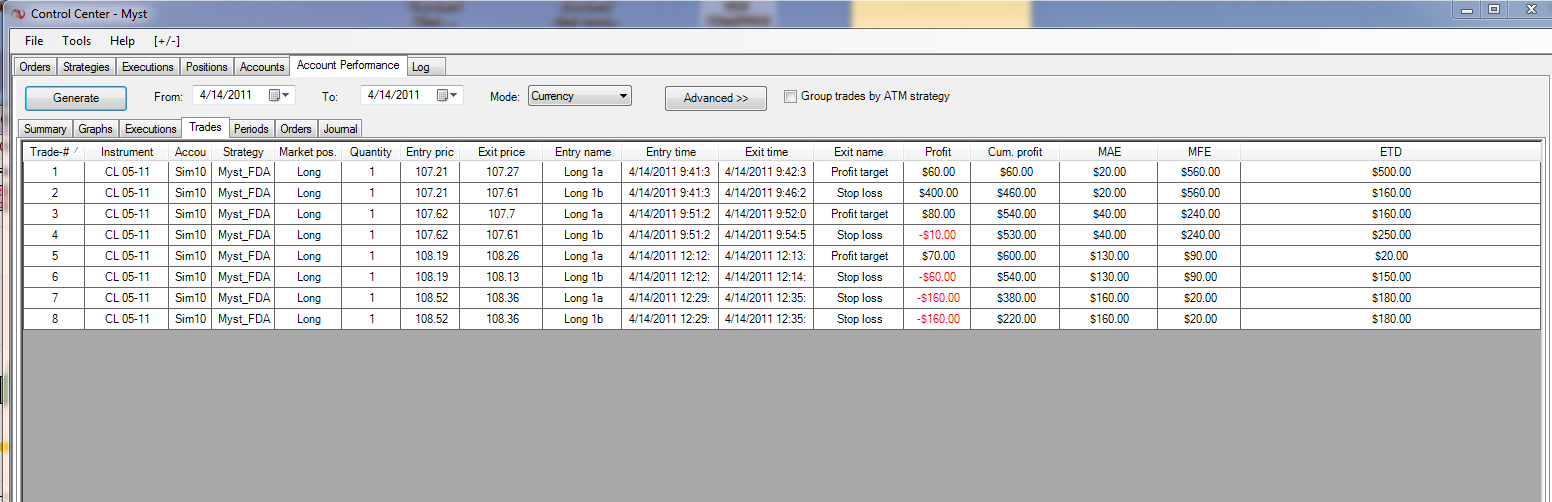The image size is (1552, 502).
Task: Click entry time 4/14/2011 9:41:3 in trade 1
Action: click(x=670, y=172)
